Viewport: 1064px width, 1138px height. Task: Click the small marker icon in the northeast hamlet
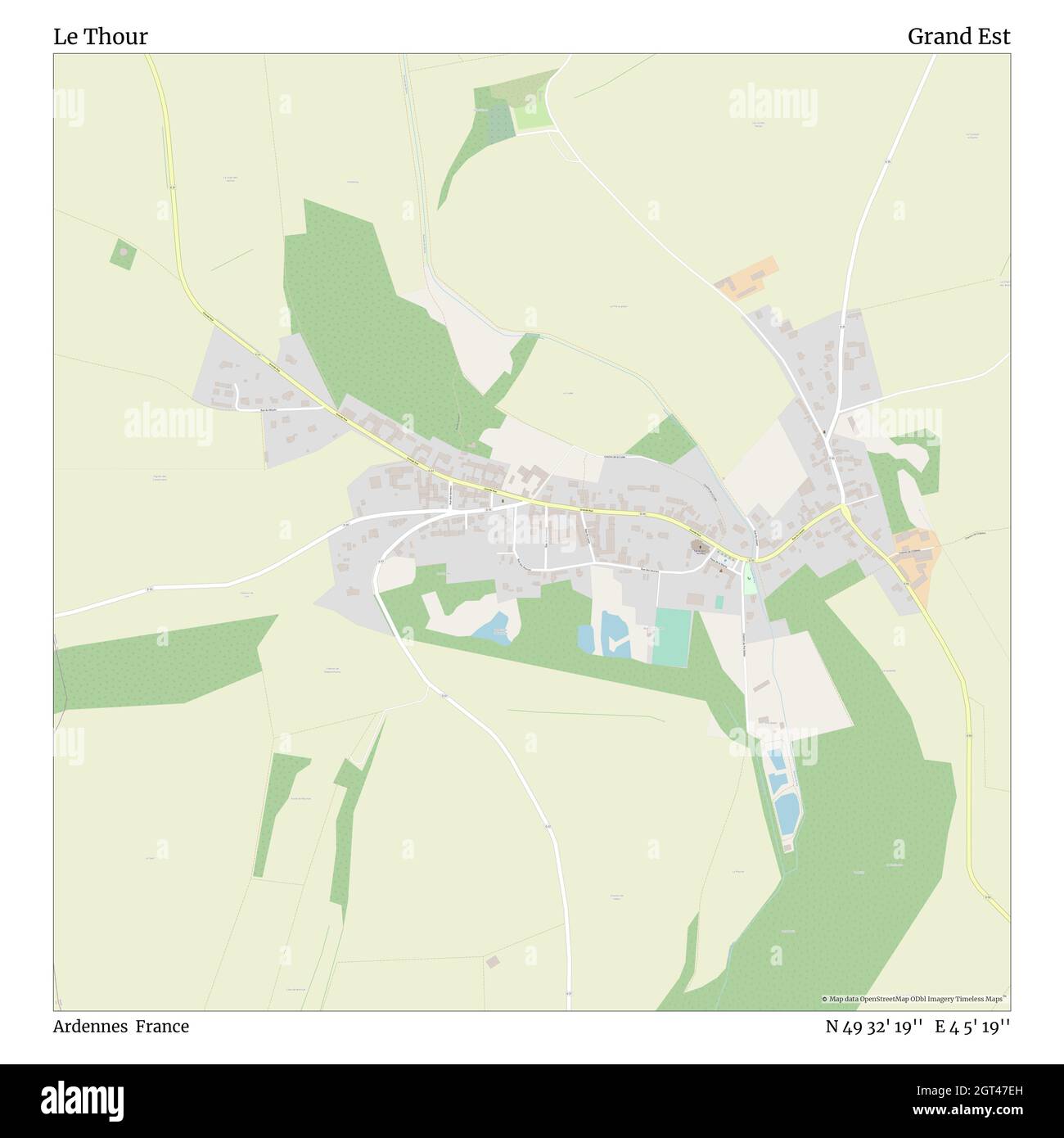click(823, 431)
